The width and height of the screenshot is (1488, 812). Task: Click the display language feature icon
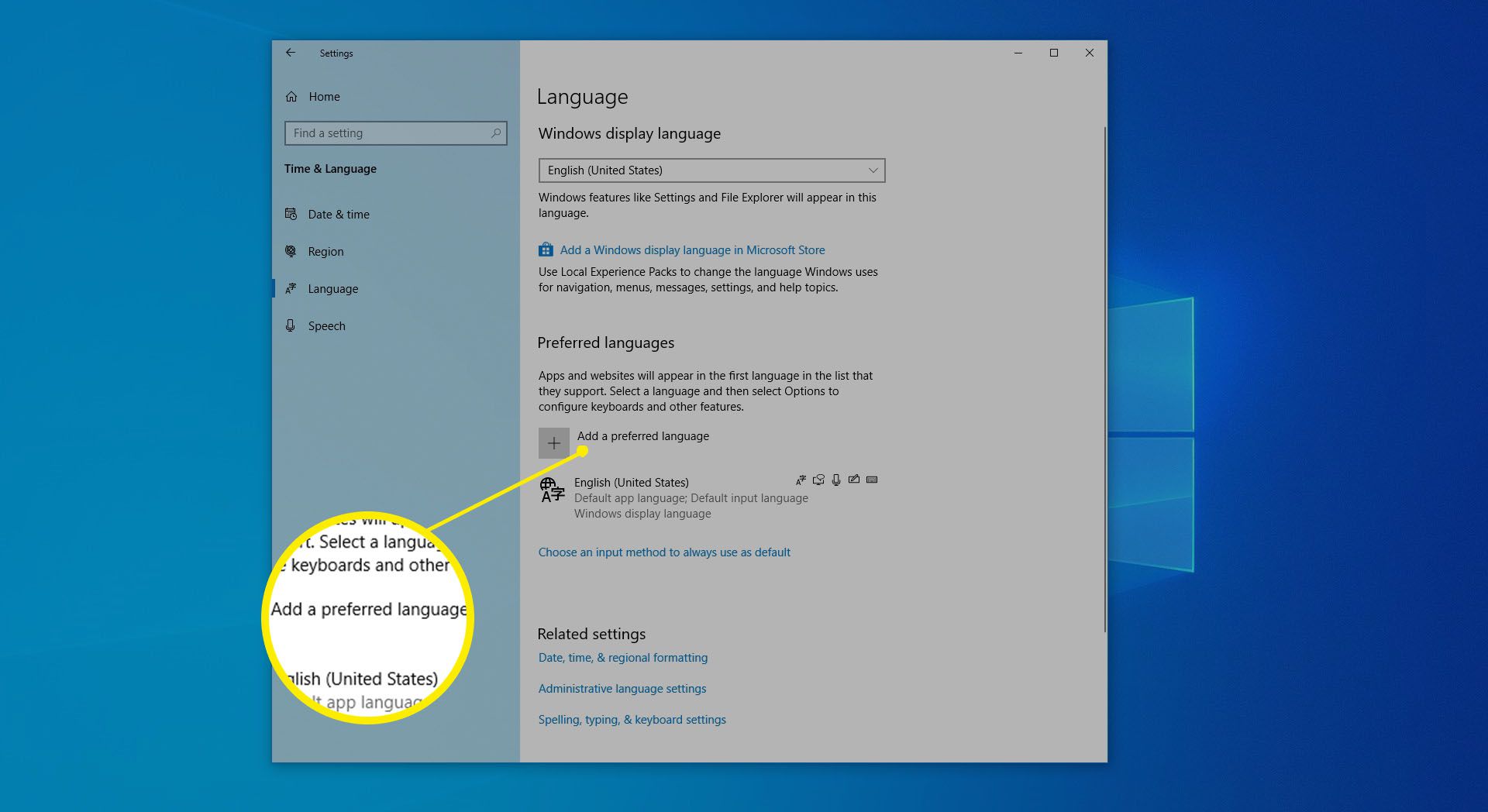click(x=801, y=480)
